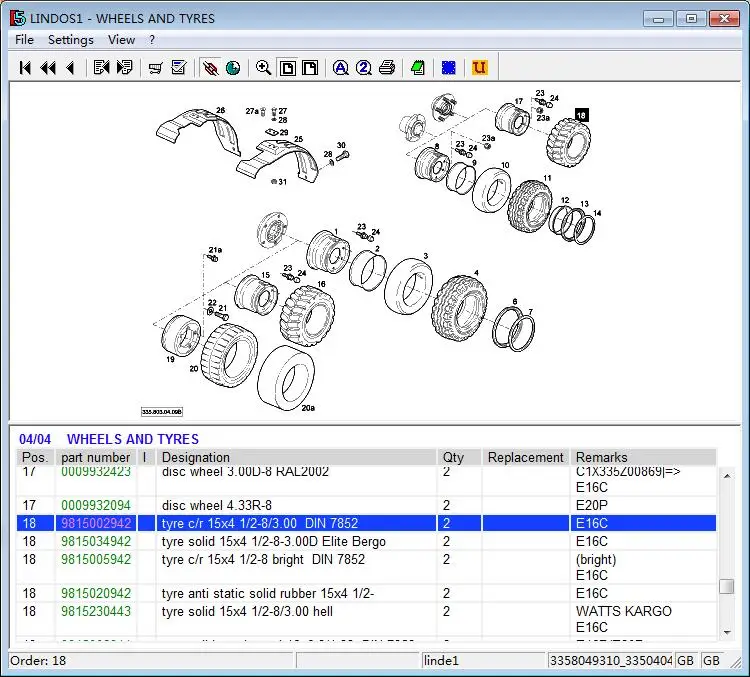Image resolution: width=750 pixels, height=677 pixels.
Task: Toggle the globe toolbar button
Action: (x=232, y=68)
